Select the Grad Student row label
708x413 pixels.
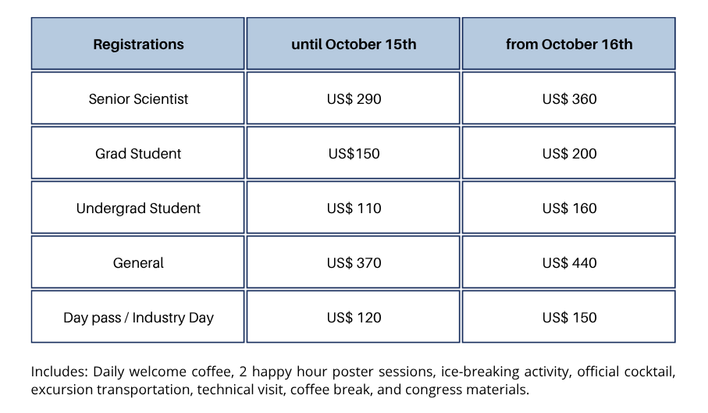point(138,154)
